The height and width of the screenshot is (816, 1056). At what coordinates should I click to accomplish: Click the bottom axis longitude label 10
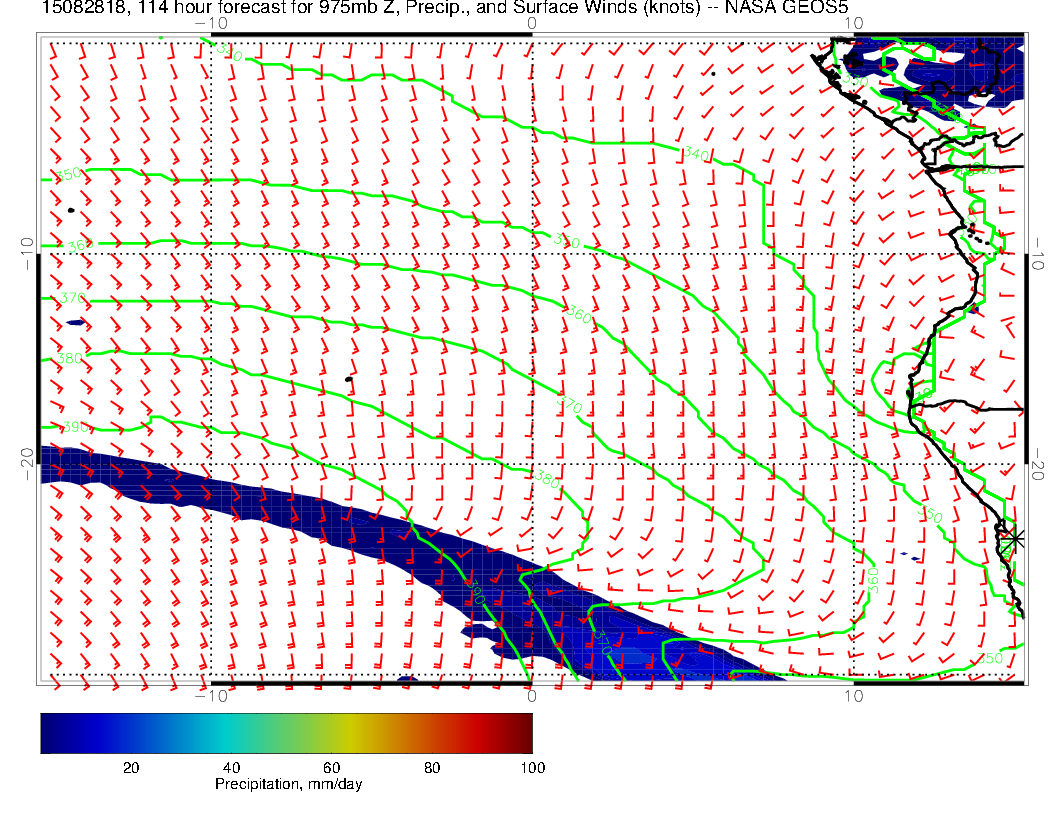(853, 695)
